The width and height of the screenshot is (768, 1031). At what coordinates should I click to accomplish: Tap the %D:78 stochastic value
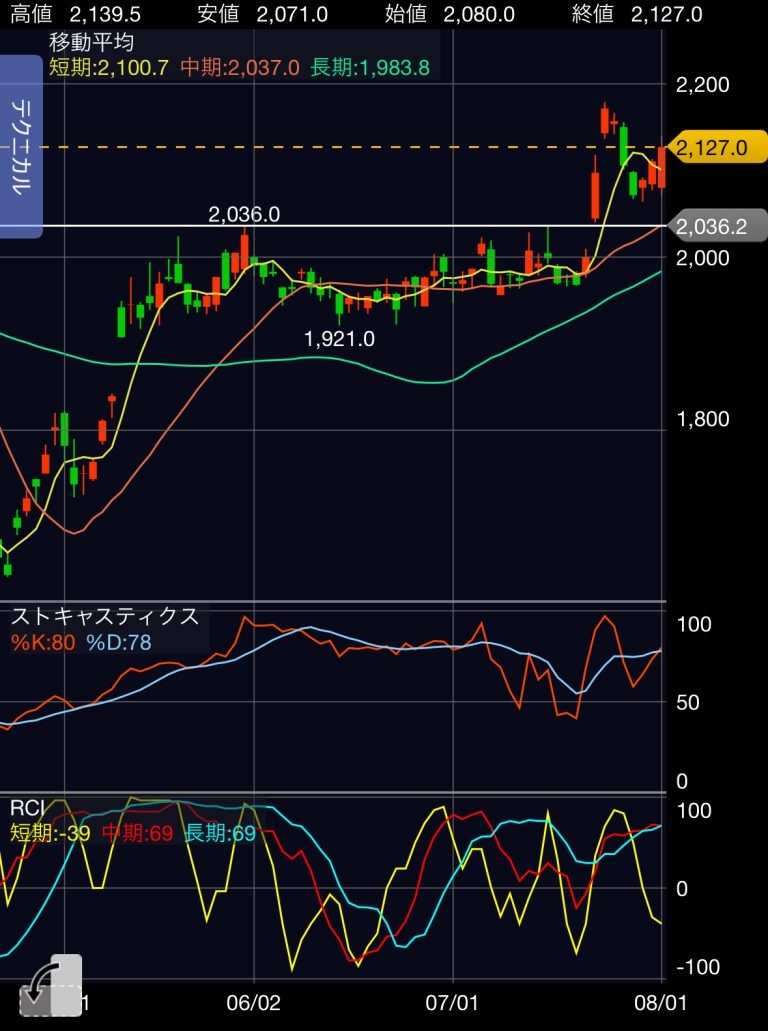pyautogui.click(x=119, y=642)
